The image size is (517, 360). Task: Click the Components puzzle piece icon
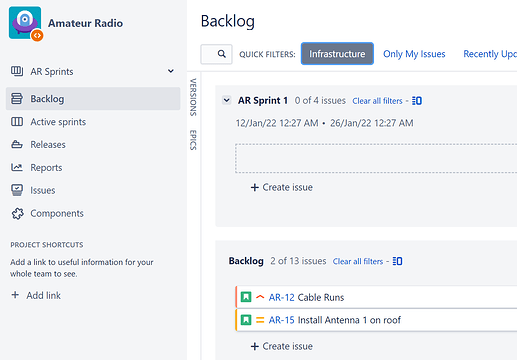tap(17, 213)
